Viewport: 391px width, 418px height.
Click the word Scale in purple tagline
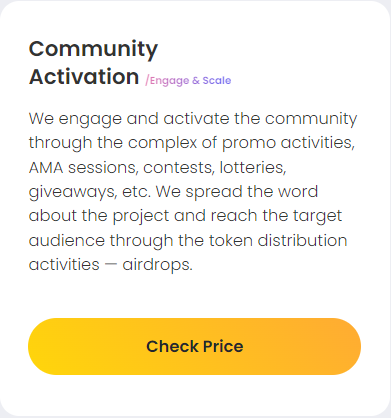pyautogui.click(x=217, y=80)
